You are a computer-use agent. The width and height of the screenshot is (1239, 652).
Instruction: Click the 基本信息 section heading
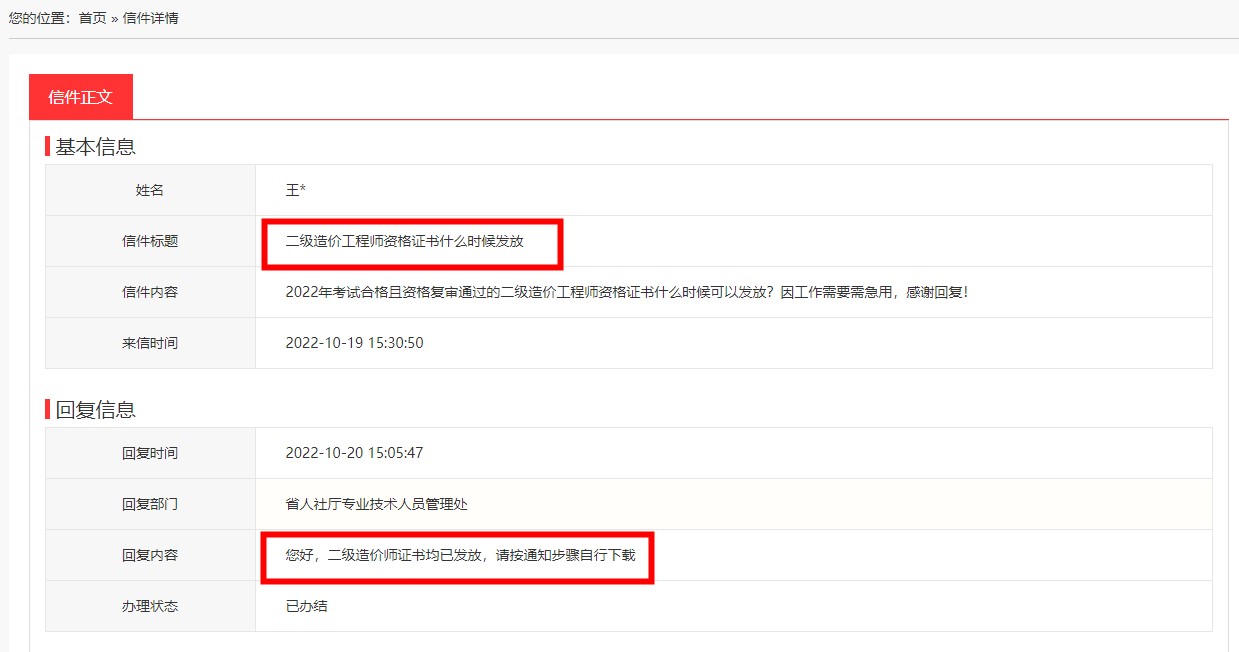click(95, 147)
